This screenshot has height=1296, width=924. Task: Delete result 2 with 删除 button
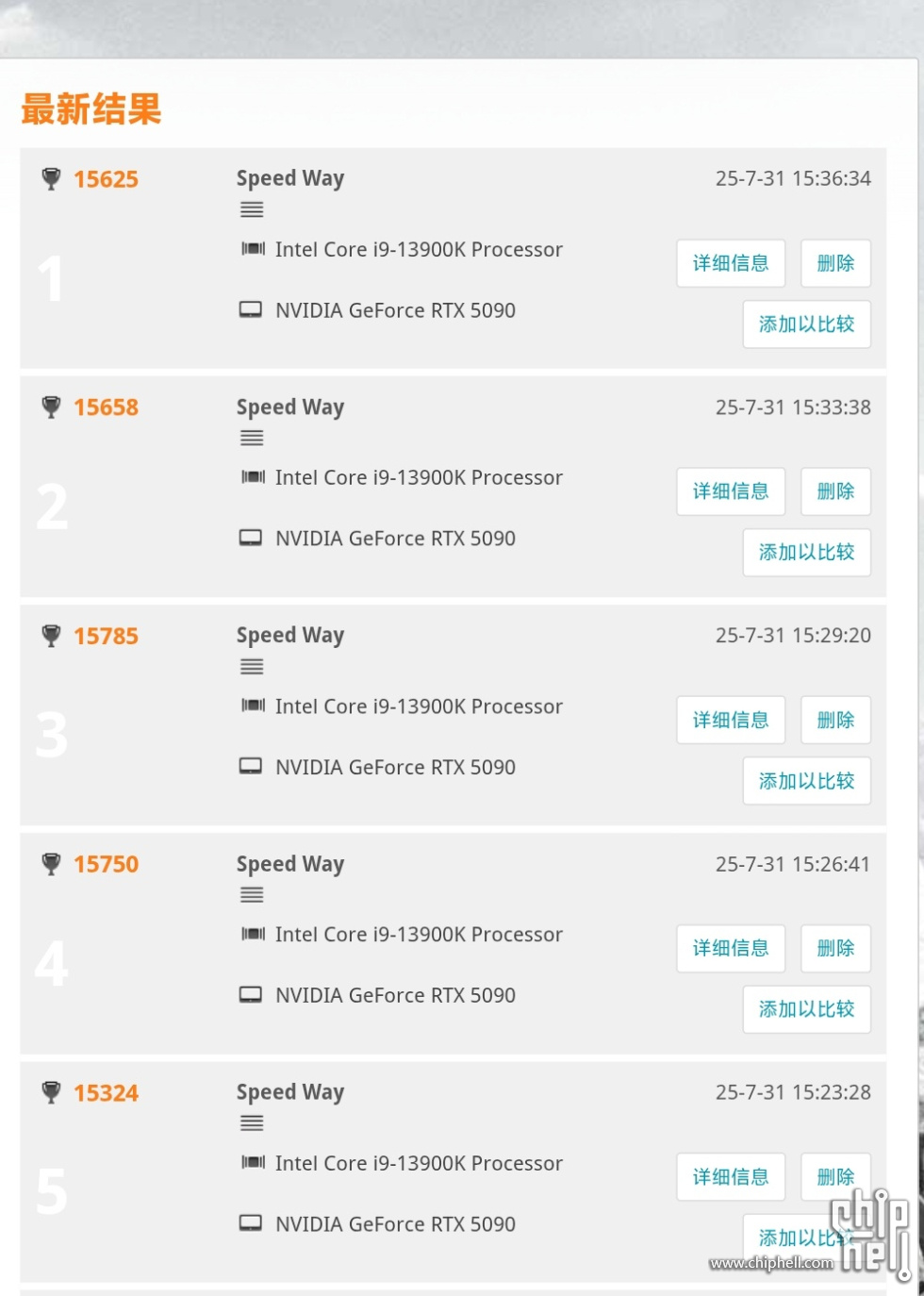pos(835,491)
